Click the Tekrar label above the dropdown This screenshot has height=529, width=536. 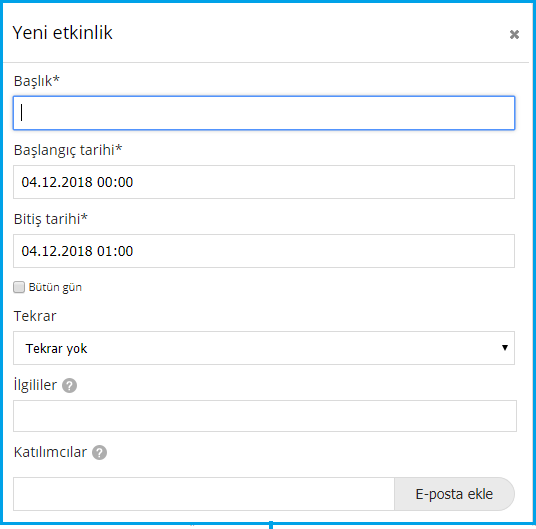(x=35, y=316)
